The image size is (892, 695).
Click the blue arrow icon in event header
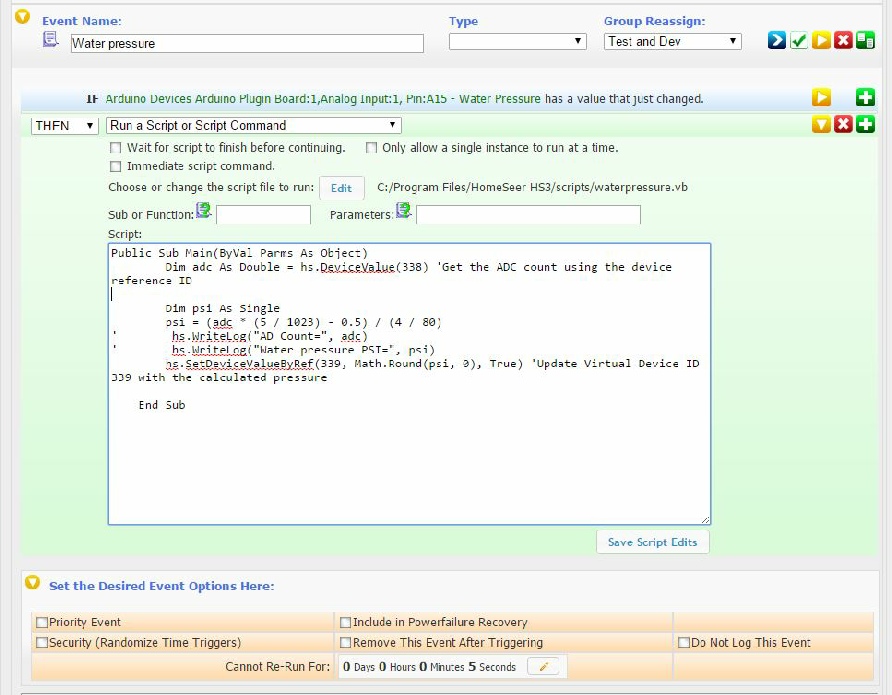point(776,40)
